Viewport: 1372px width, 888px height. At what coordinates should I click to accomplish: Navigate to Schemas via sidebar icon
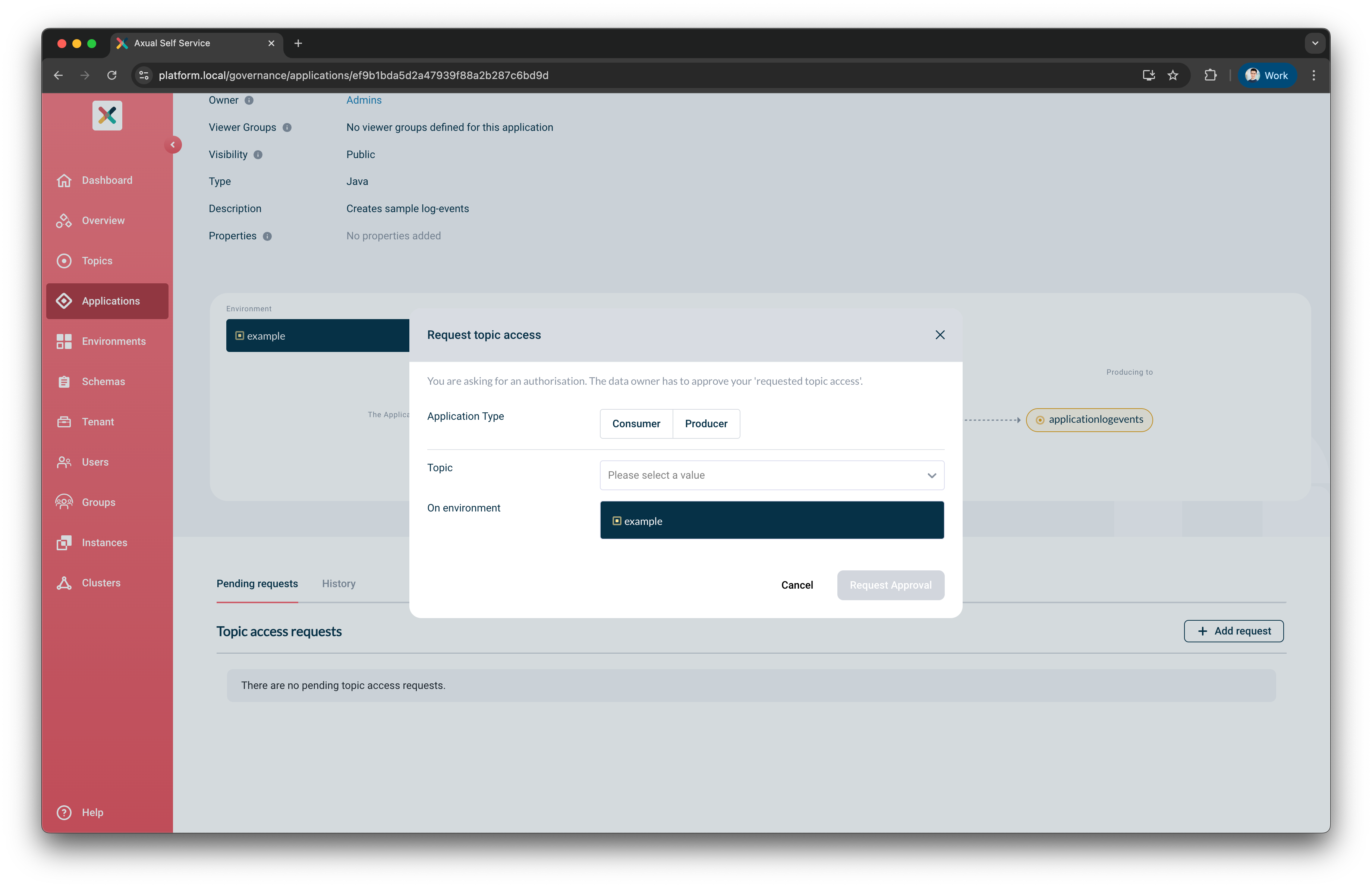point(64,381)
